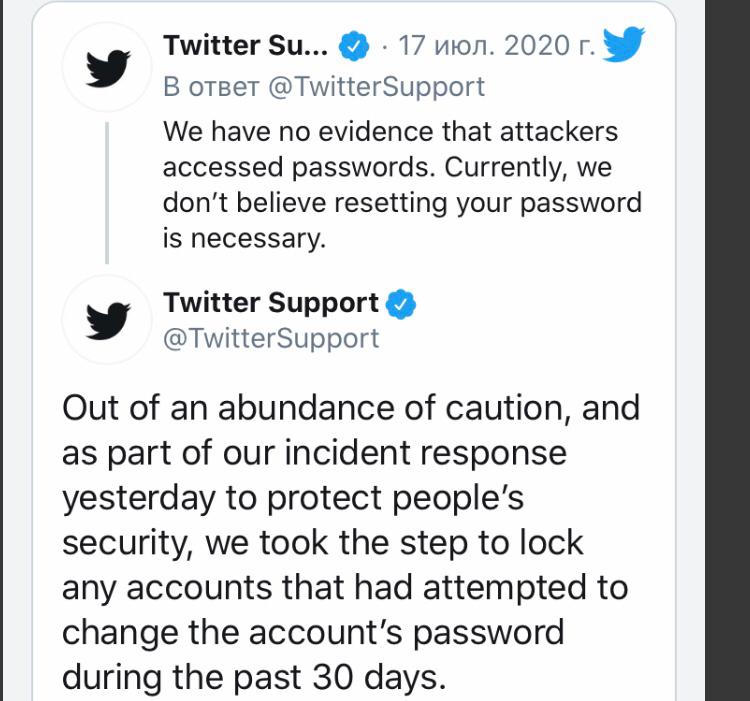Click the verified badge beside truncated "Twitter Su..."
Screen dimensions: 750x701
(354, 45)
